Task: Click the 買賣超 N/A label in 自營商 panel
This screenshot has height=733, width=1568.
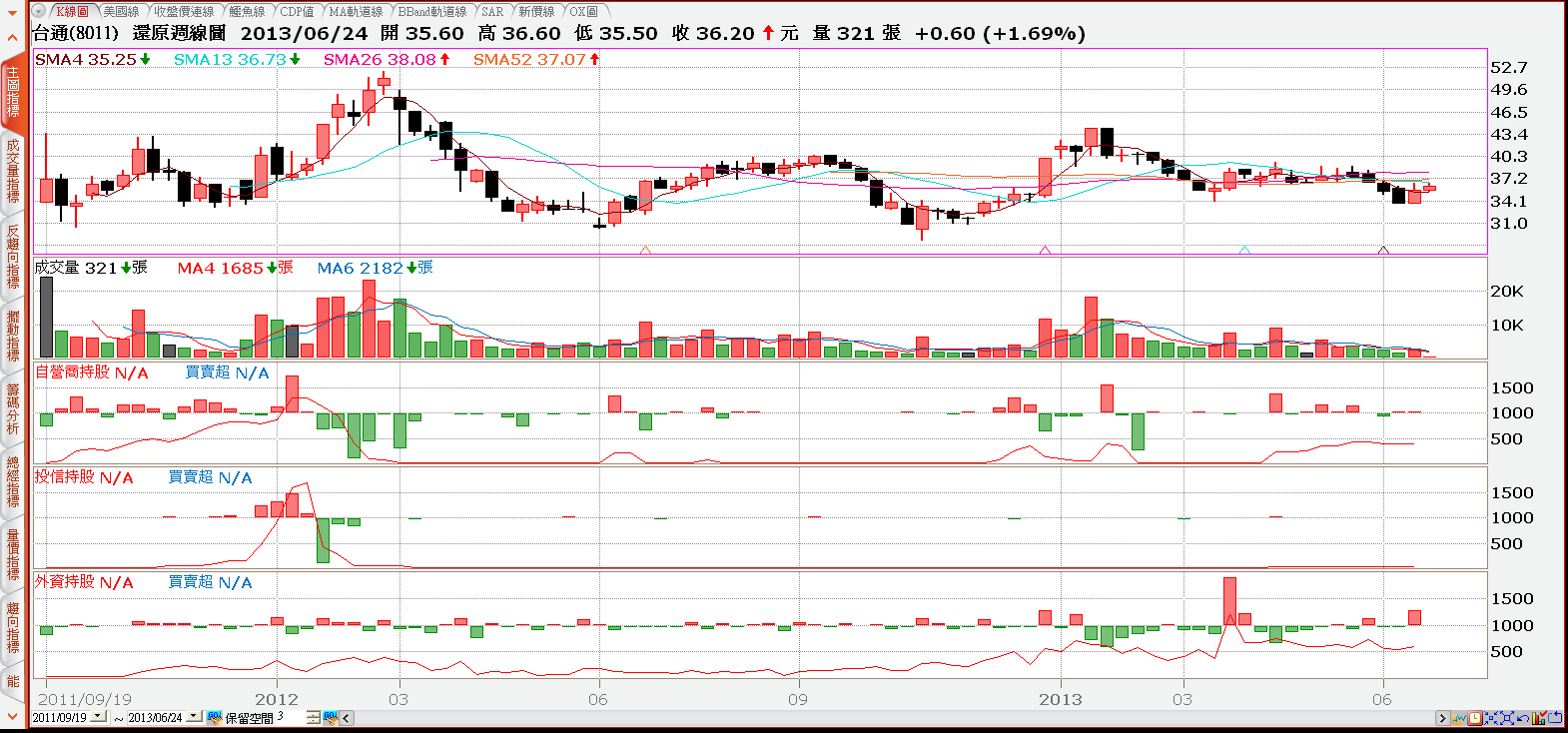Action: coord(227,372)
